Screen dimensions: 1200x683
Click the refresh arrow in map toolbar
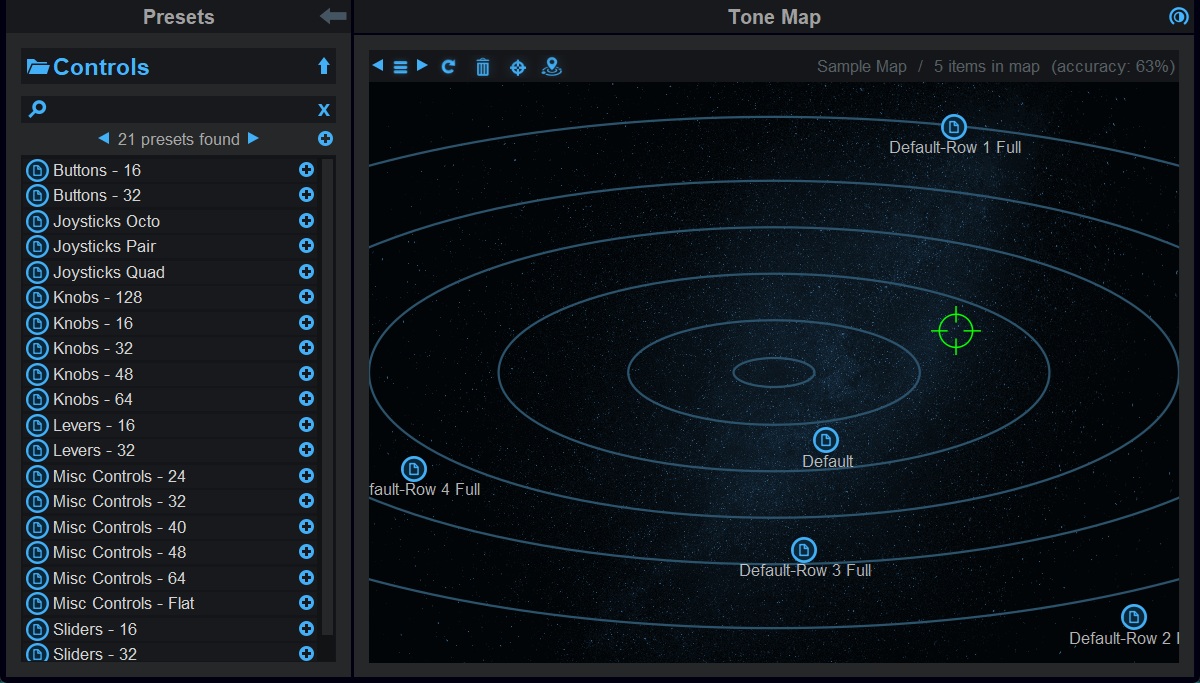pos(449,67)
